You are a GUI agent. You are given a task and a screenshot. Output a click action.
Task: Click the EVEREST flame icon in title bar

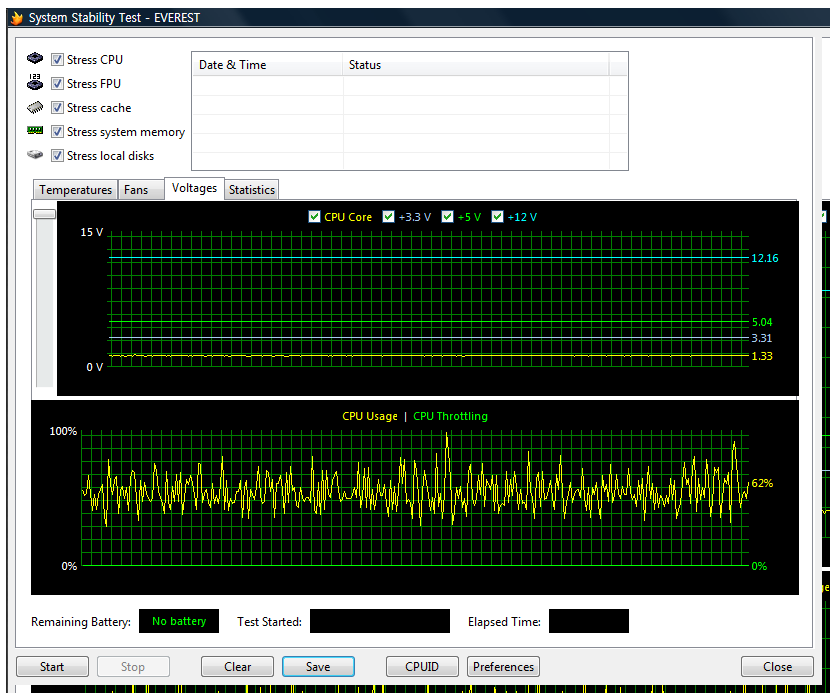[x=16, y=18]
